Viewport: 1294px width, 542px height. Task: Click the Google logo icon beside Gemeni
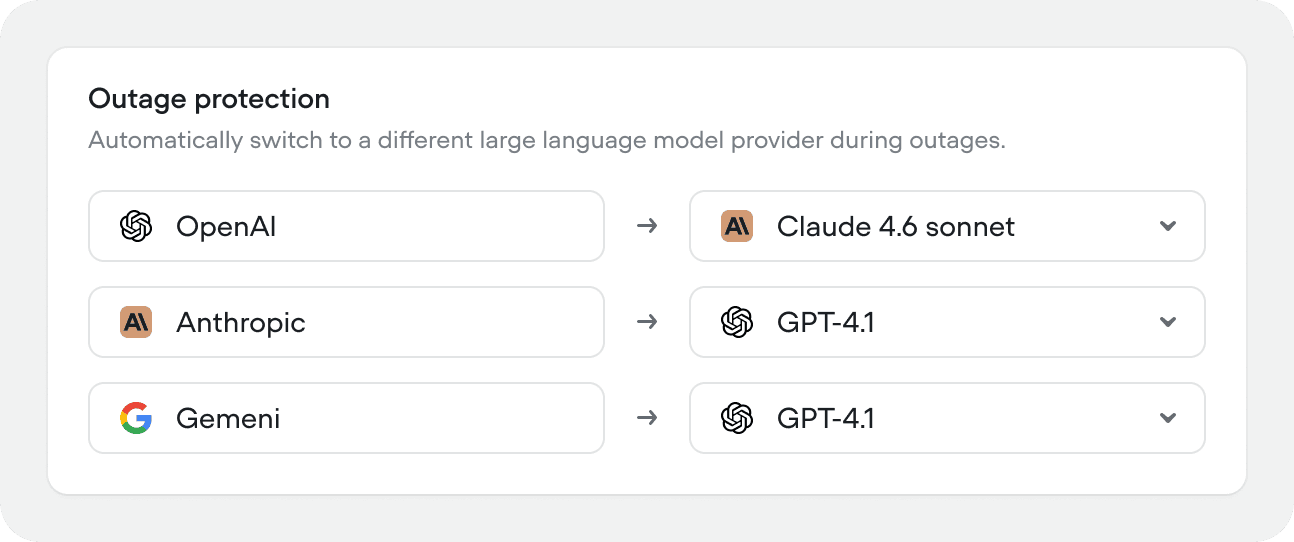(135, 418)
